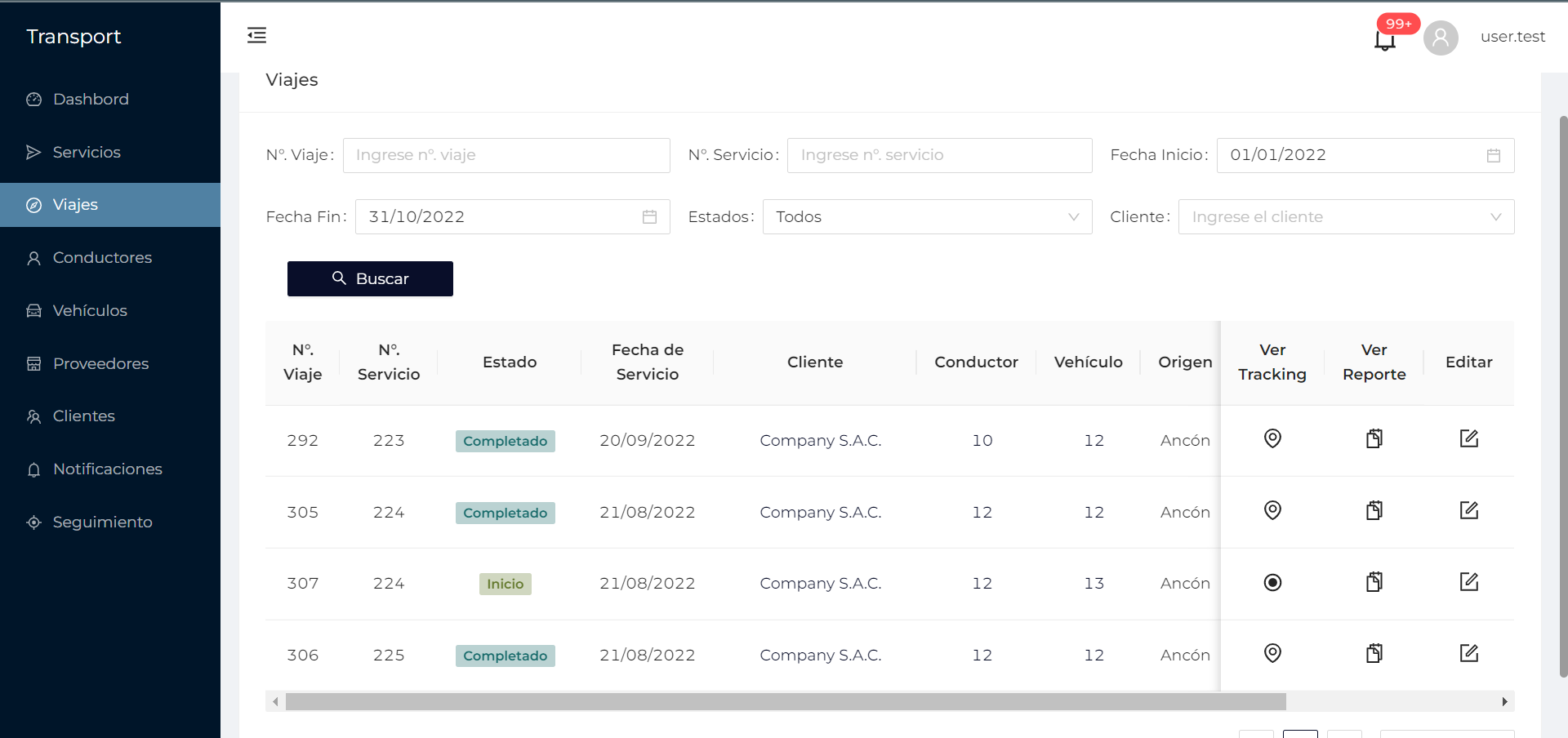Viewport: 1568px width, 738px height.
Task: Edit trip 307
Action: (x=1469, y=582)
